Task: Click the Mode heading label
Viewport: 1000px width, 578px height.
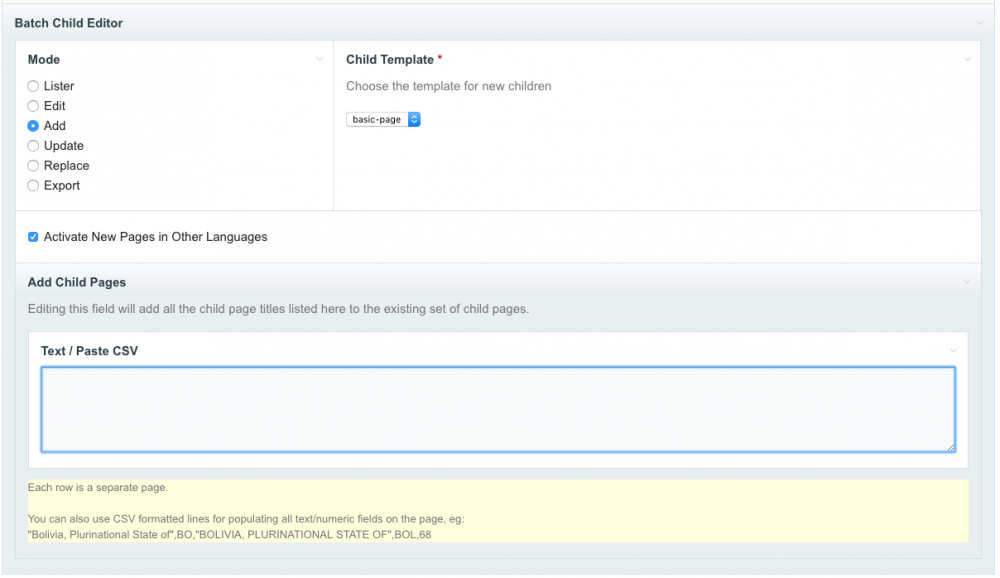Action: click(x=44, y=60)
